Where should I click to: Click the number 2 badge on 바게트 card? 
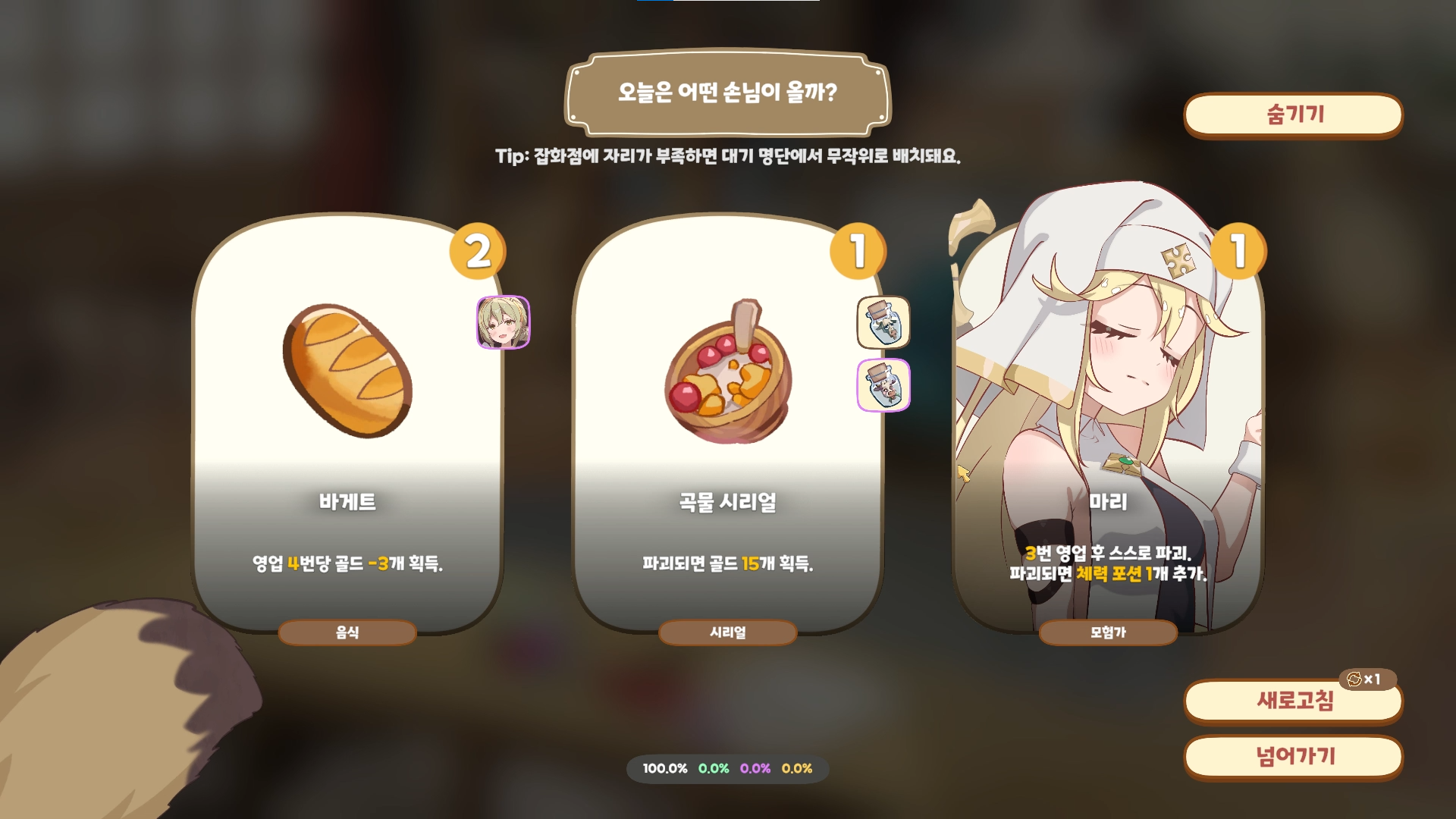pos(478,251)
